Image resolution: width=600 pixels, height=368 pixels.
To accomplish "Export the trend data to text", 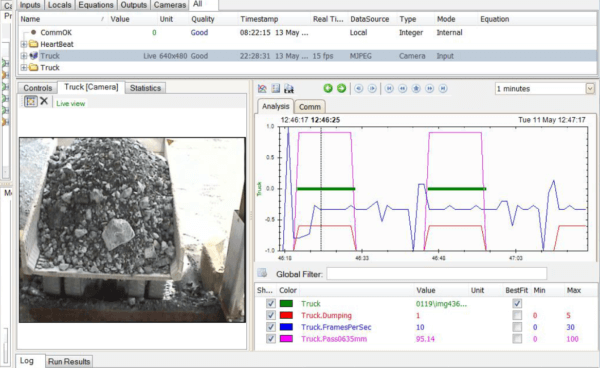I will [289, 88].
